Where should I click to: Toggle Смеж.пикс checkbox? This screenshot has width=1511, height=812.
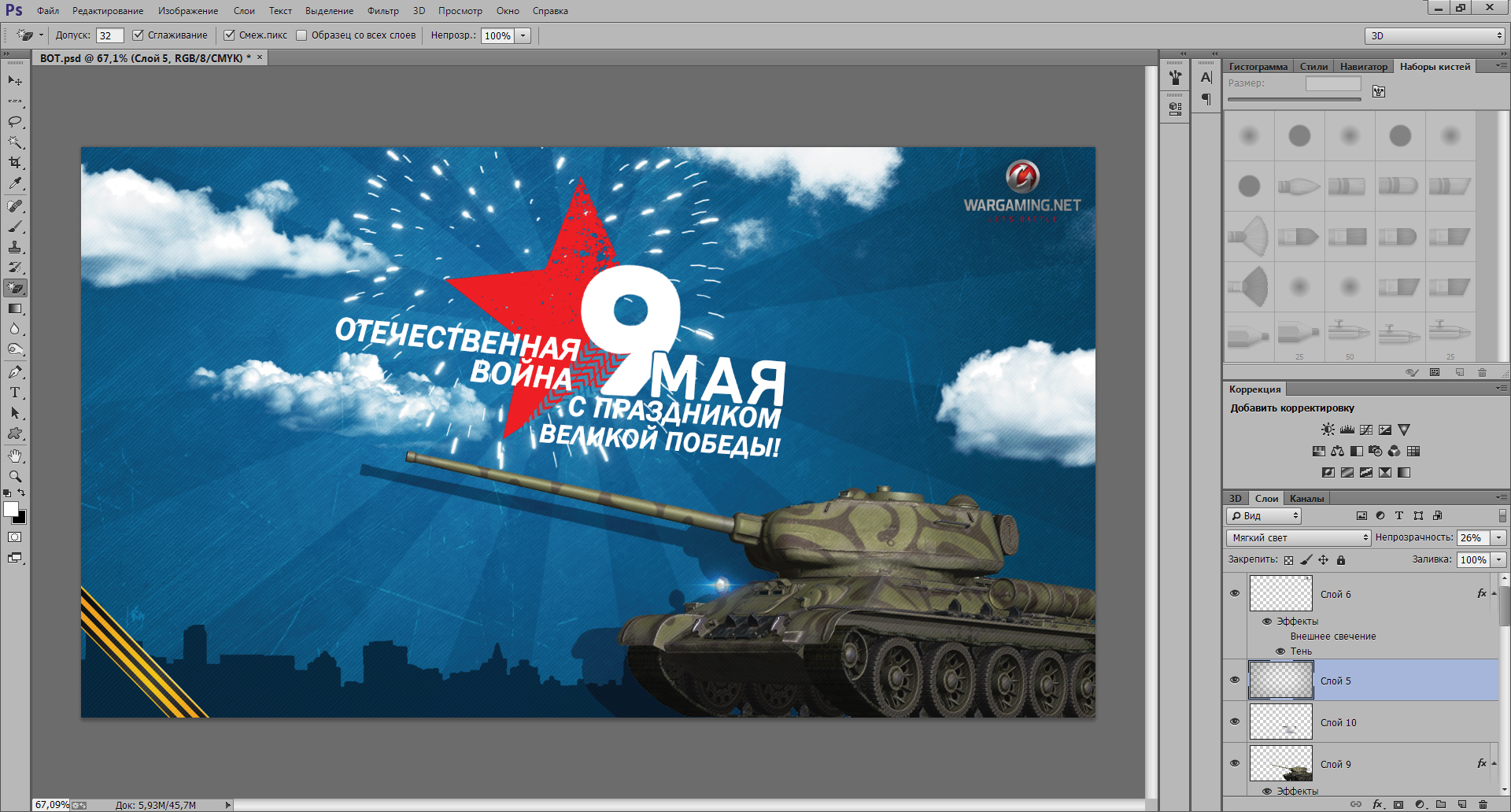click(229, 35)
